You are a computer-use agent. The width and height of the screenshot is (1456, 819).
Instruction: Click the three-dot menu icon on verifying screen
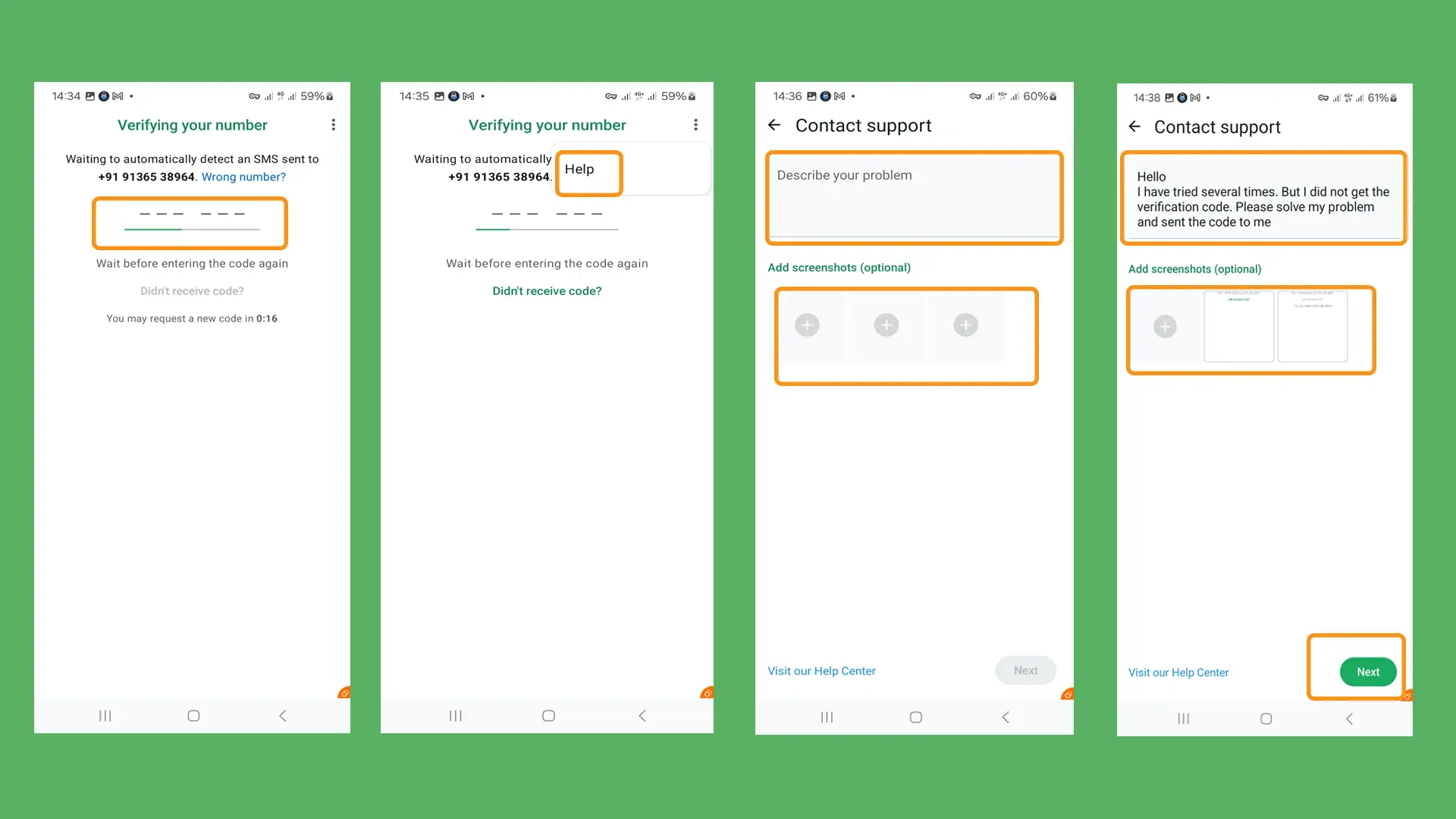point(334,124)
